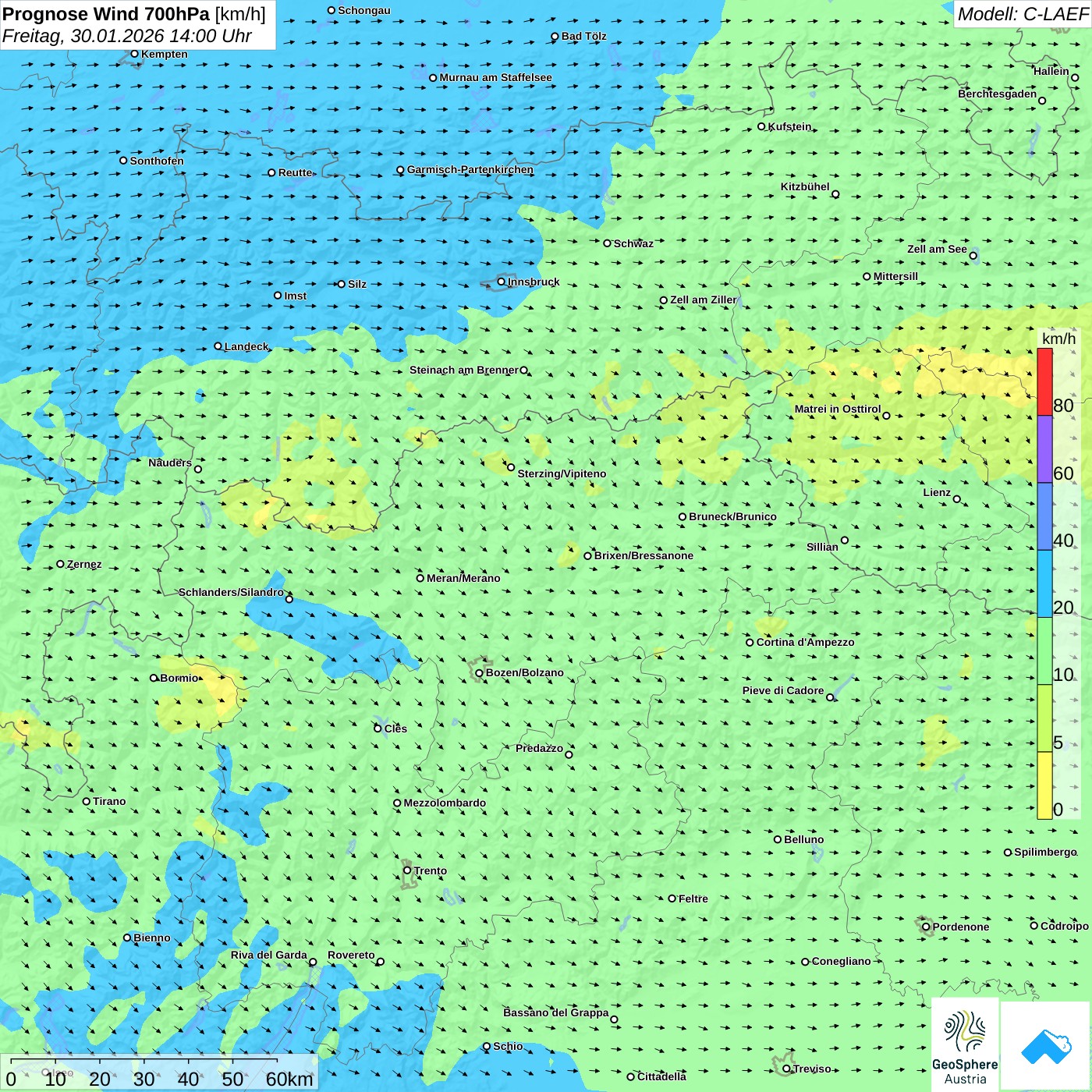Click the Spilimbergo label
Screen dimensions: 1092x1092
pyautogui.click(x=1045, y=852)
